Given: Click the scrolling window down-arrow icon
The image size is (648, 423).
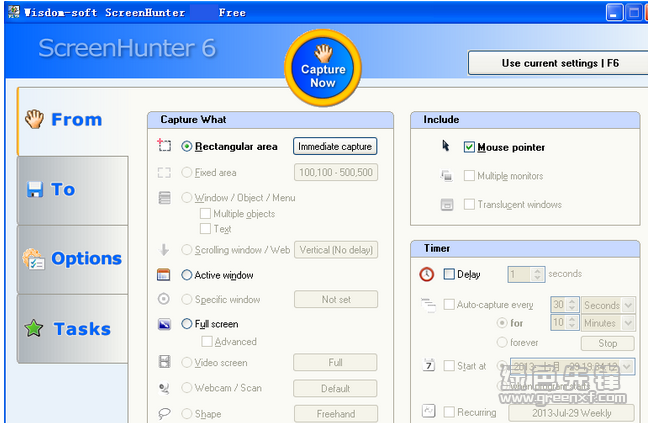Looking at the screenshot, I should (164, 250).
